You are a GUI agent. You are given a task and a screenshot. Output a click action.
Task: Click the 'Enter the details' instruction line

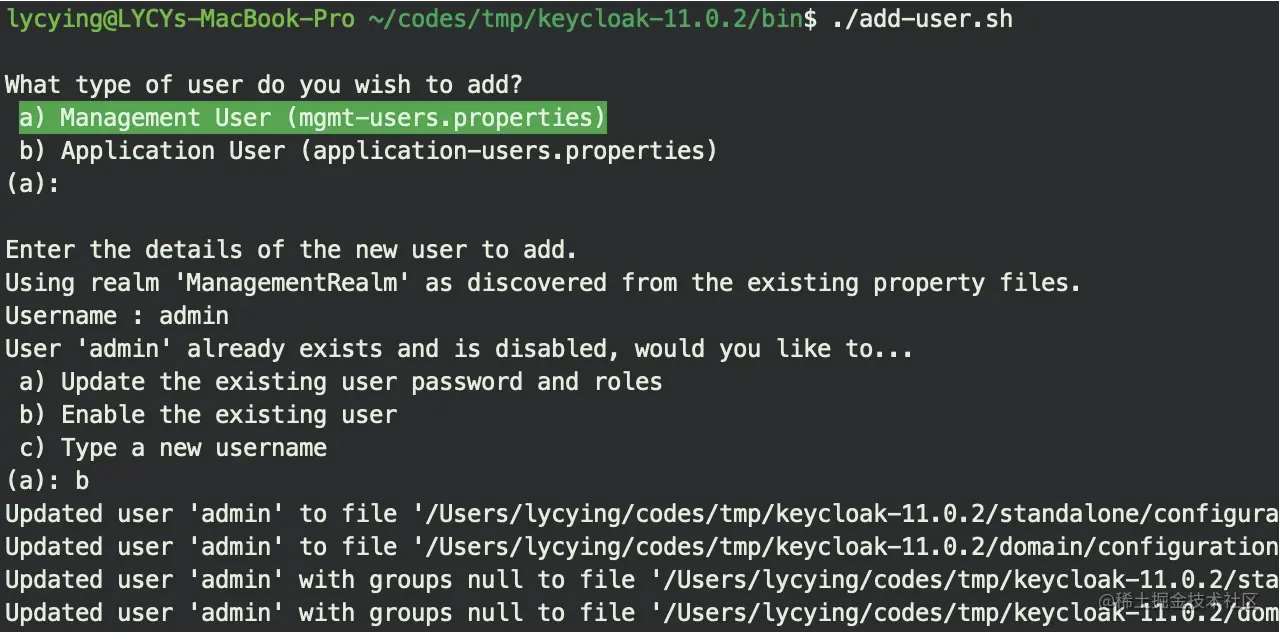tap(291, 250)
